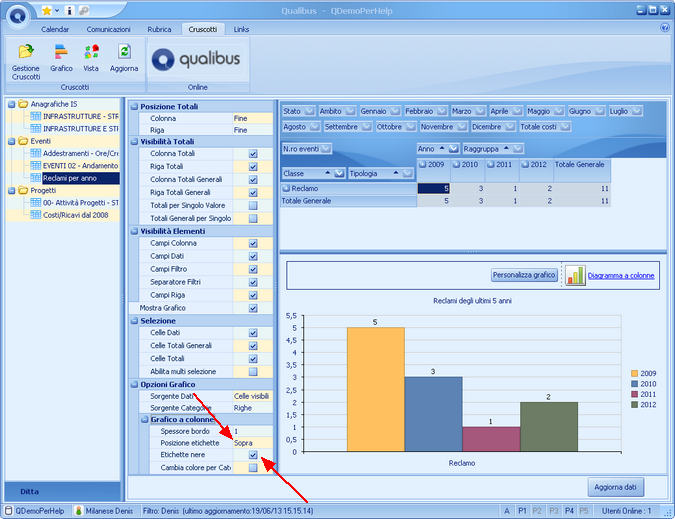Click the Aggiorna dati button
Viewport: 675px width, 519px height.
615,487
